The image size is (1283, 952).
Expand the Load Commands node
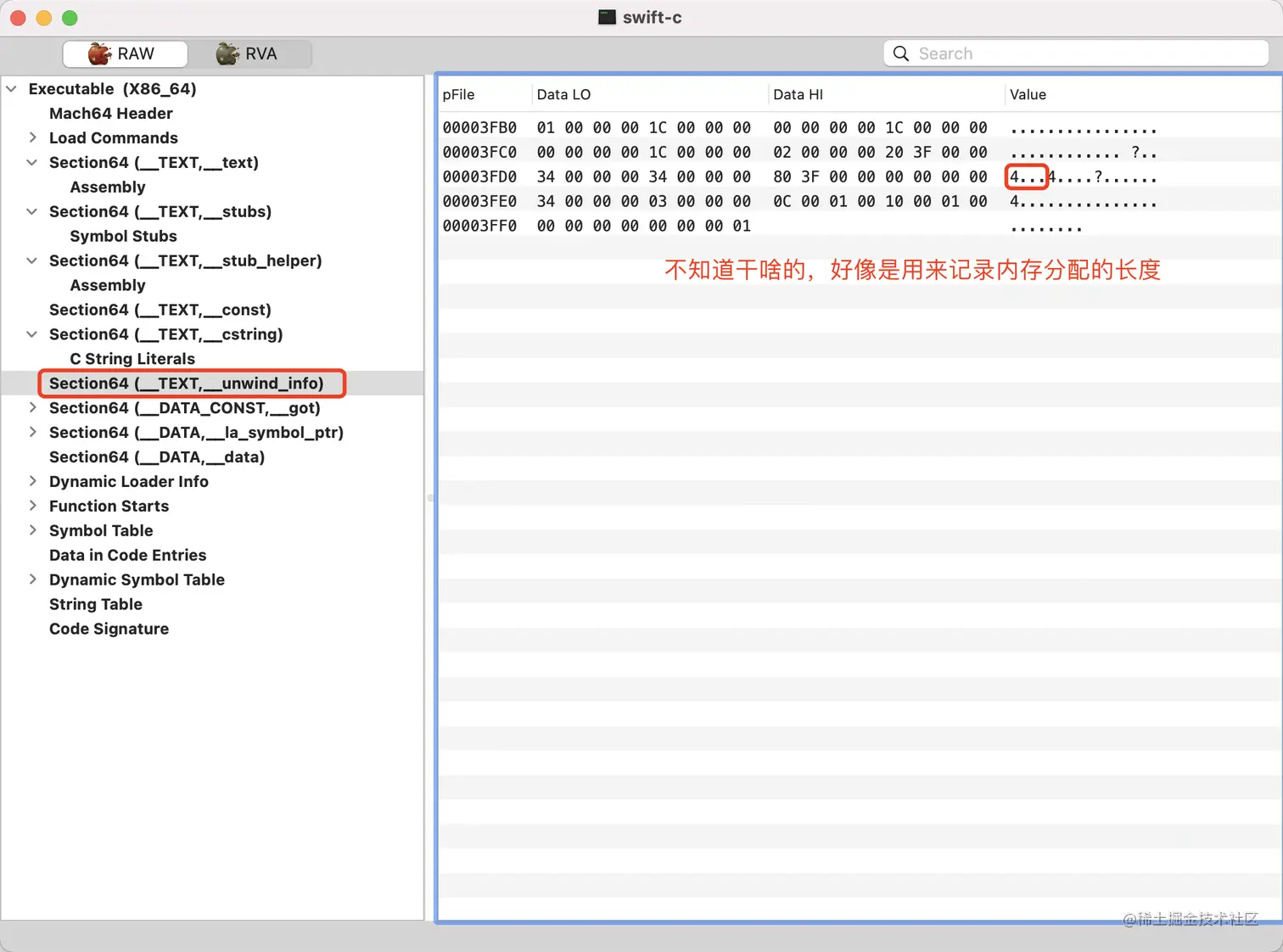coord(32,137)
